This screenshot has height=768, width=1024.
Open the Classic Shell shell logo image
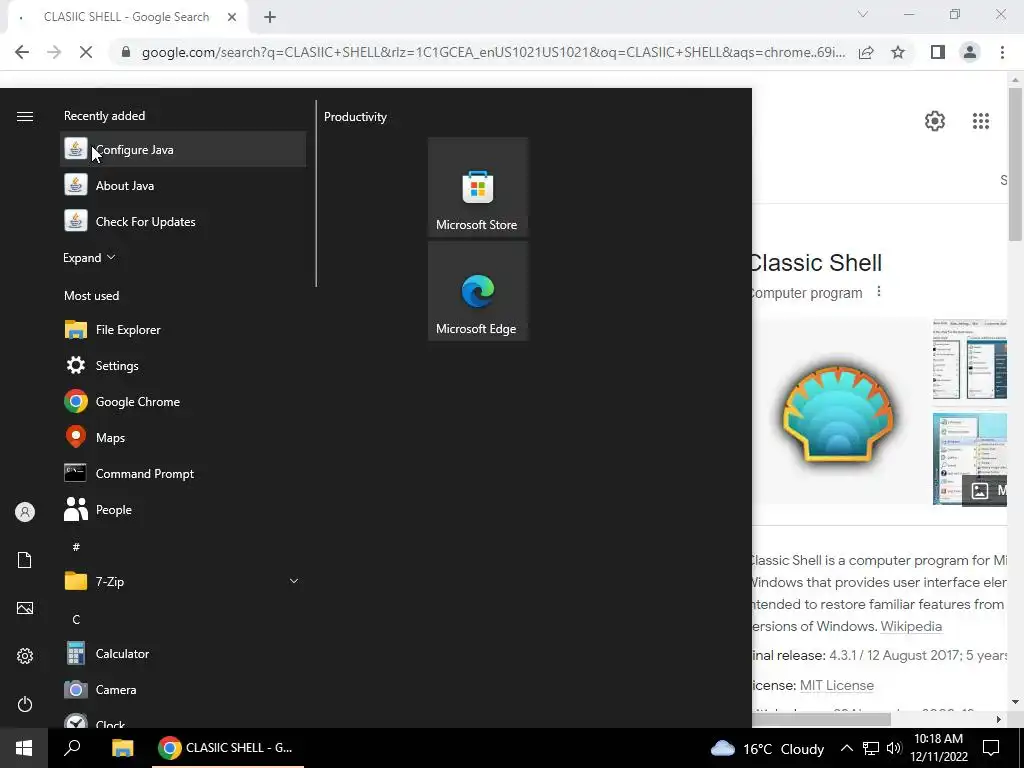(839, 413)
